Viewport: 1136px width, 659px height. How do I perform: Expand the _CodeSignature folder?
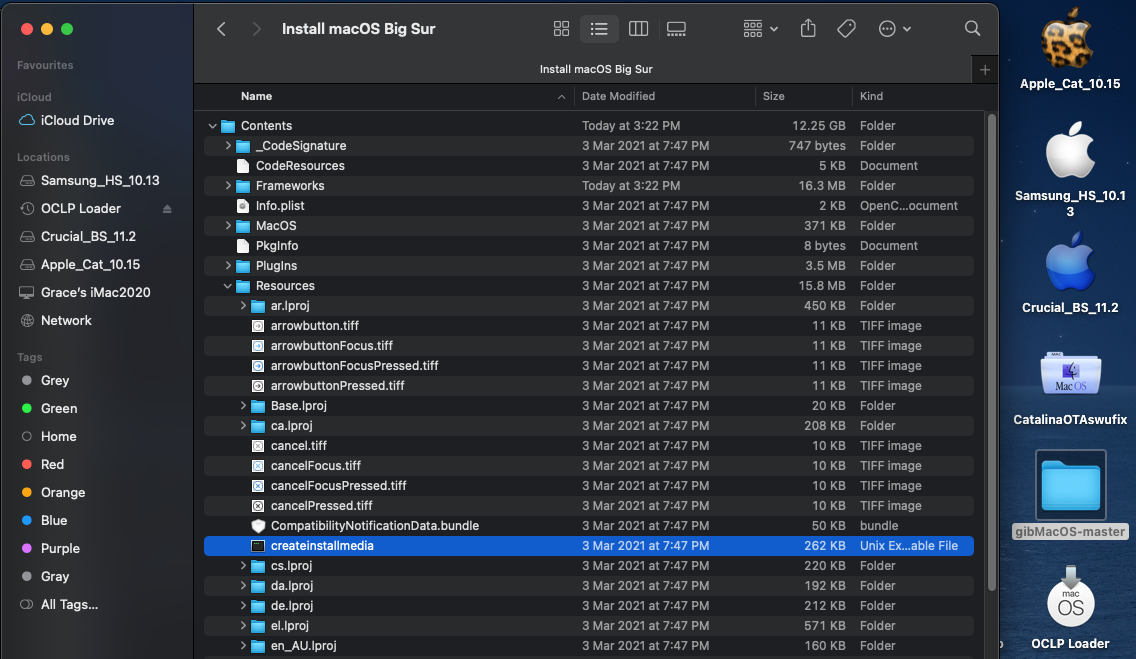pos(227,146)
